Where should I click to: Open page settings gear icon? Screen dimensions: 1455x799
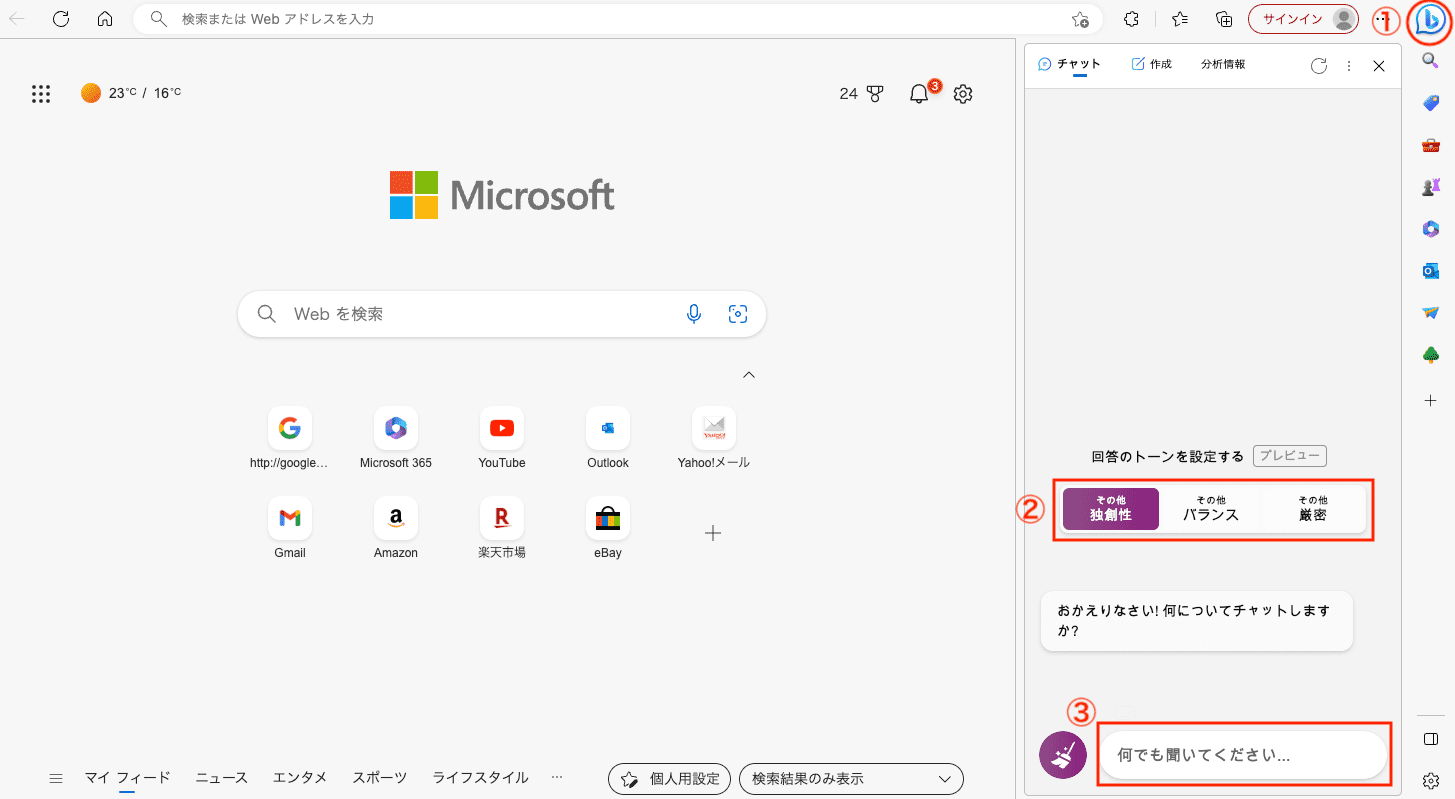pos(963,94)
